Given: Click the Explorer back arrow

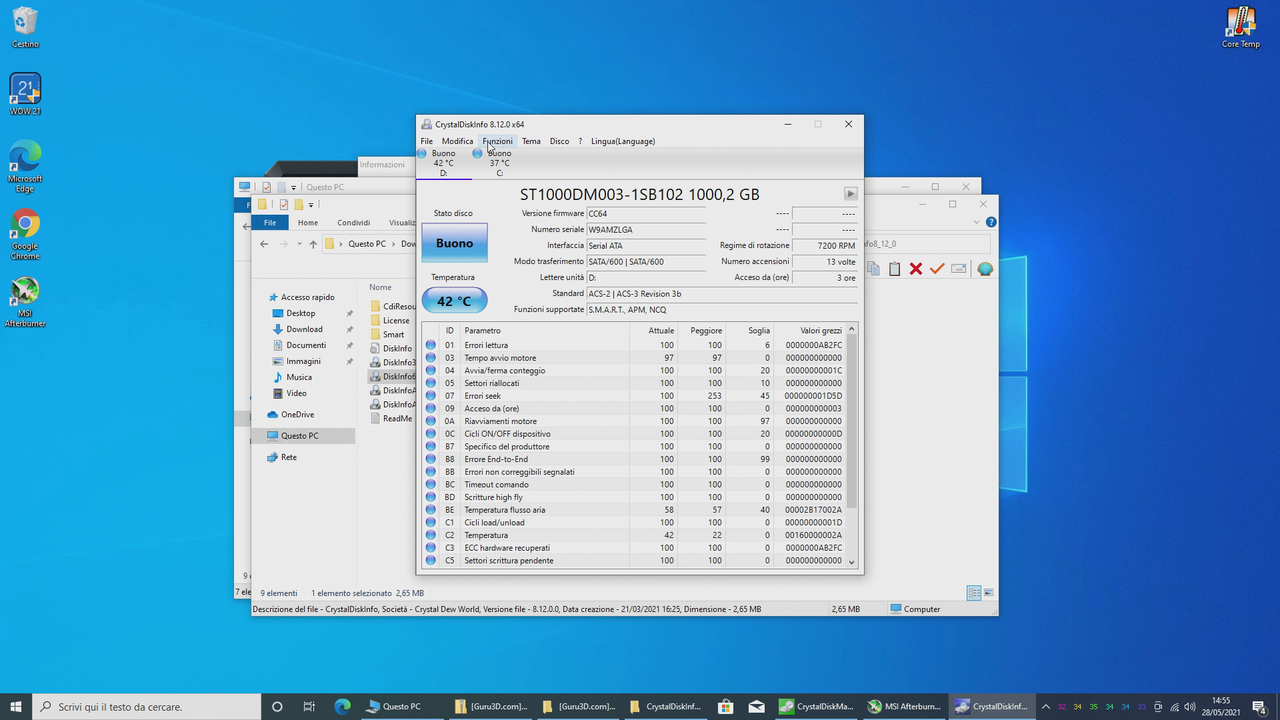Looking at the screenshot, I should (x=264, y=244).
